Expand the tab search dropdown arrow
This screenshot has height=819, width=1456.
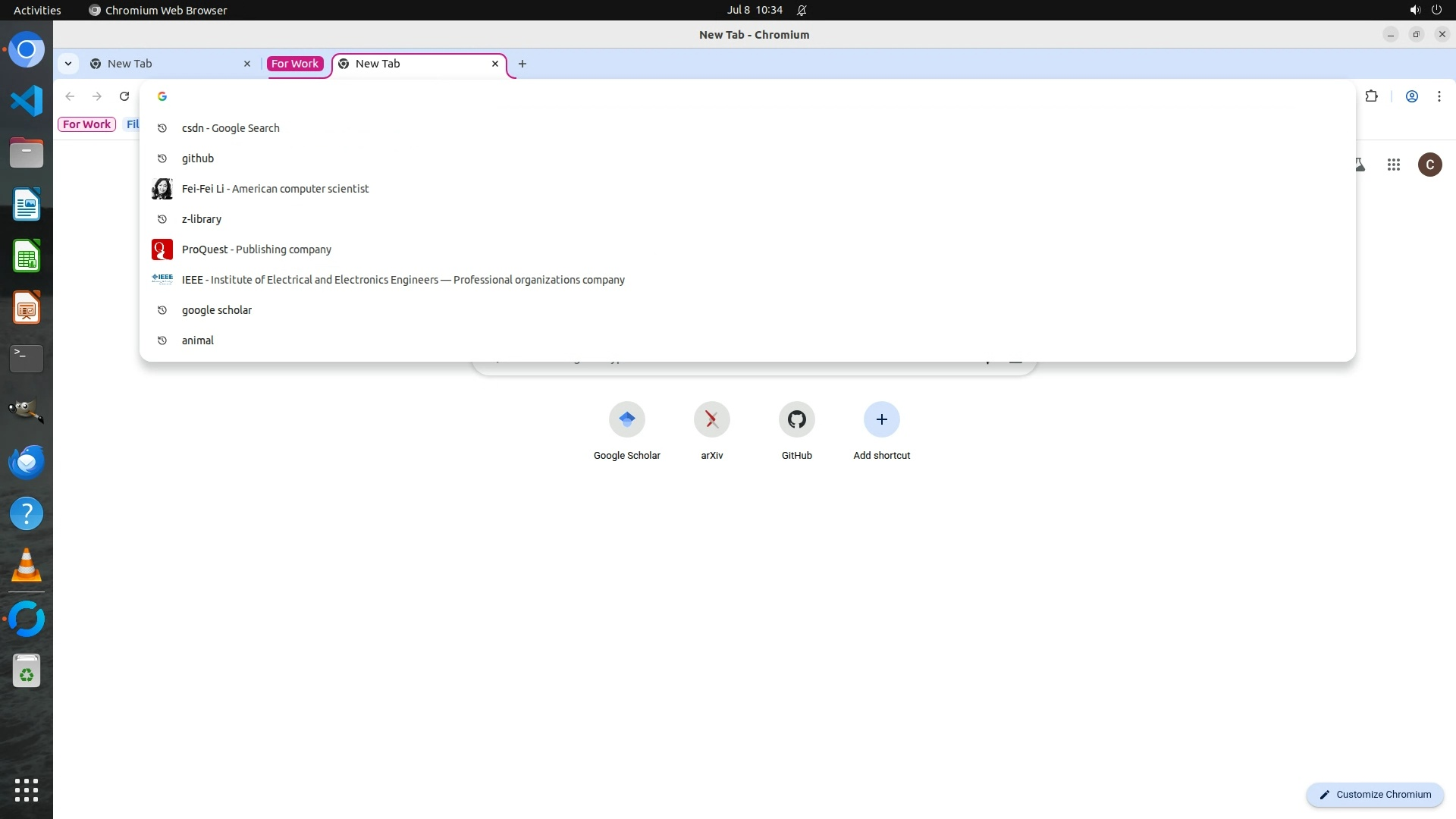[x=68, y=64]
